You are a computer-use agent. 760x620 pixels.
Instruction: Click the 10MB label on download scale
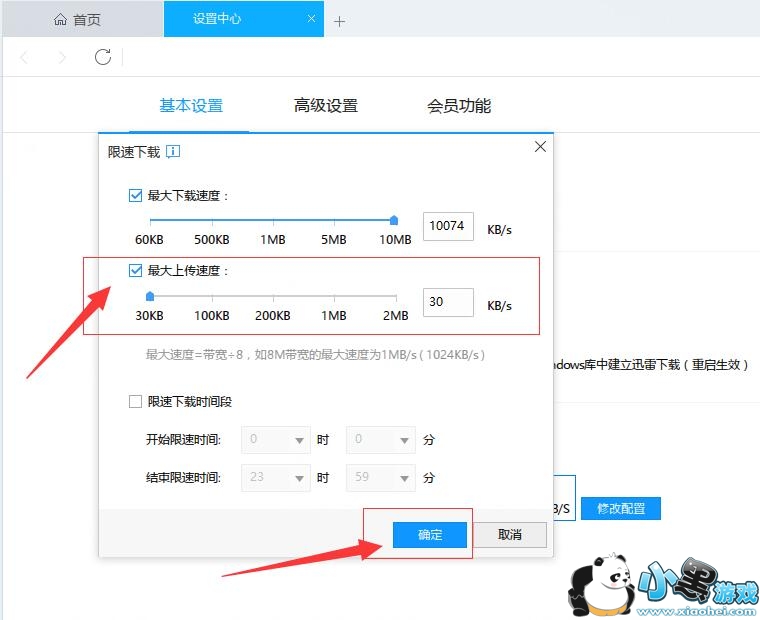click(396, 239)
